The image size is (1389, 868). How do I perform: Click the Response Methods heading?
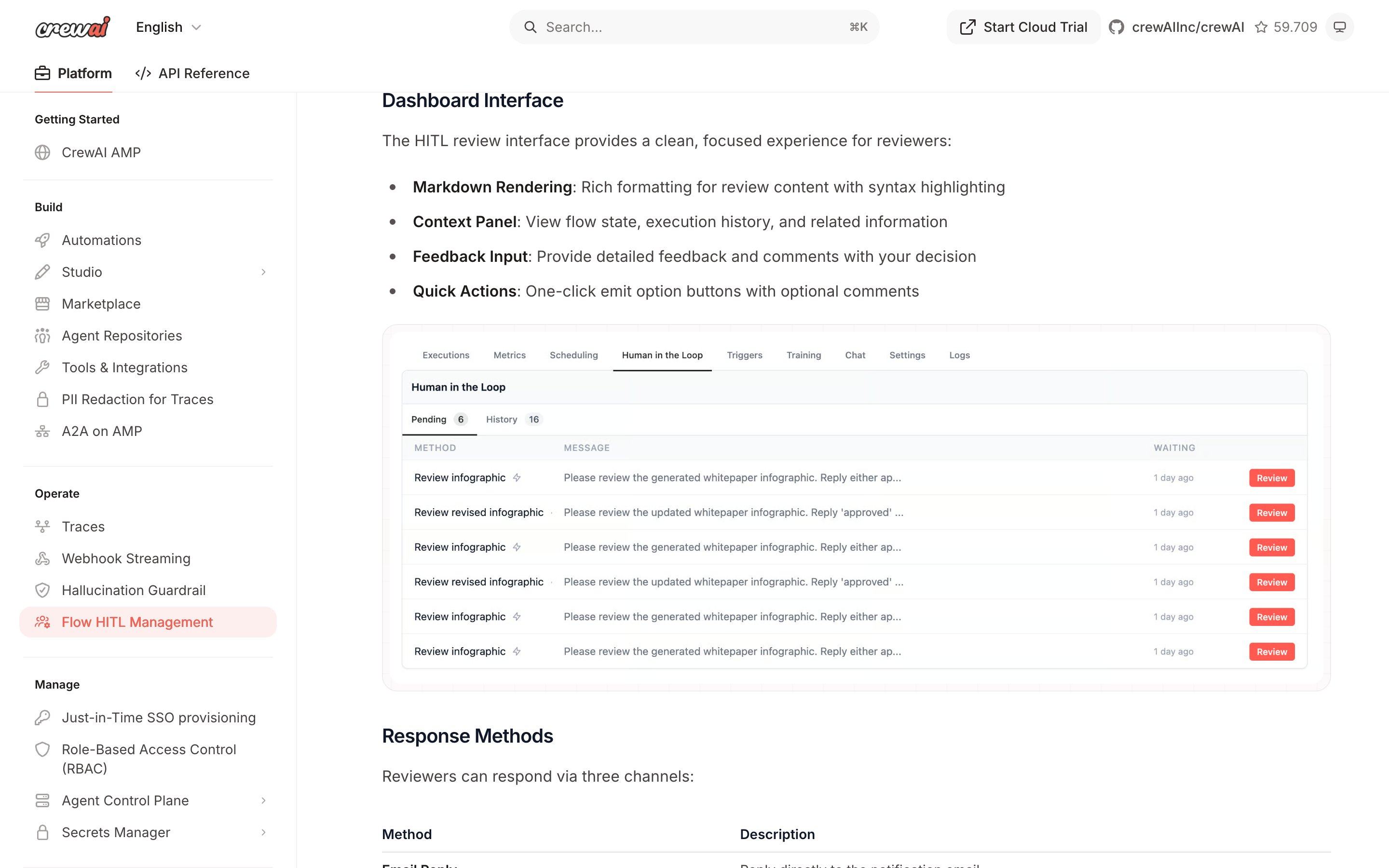pos(467,736)
